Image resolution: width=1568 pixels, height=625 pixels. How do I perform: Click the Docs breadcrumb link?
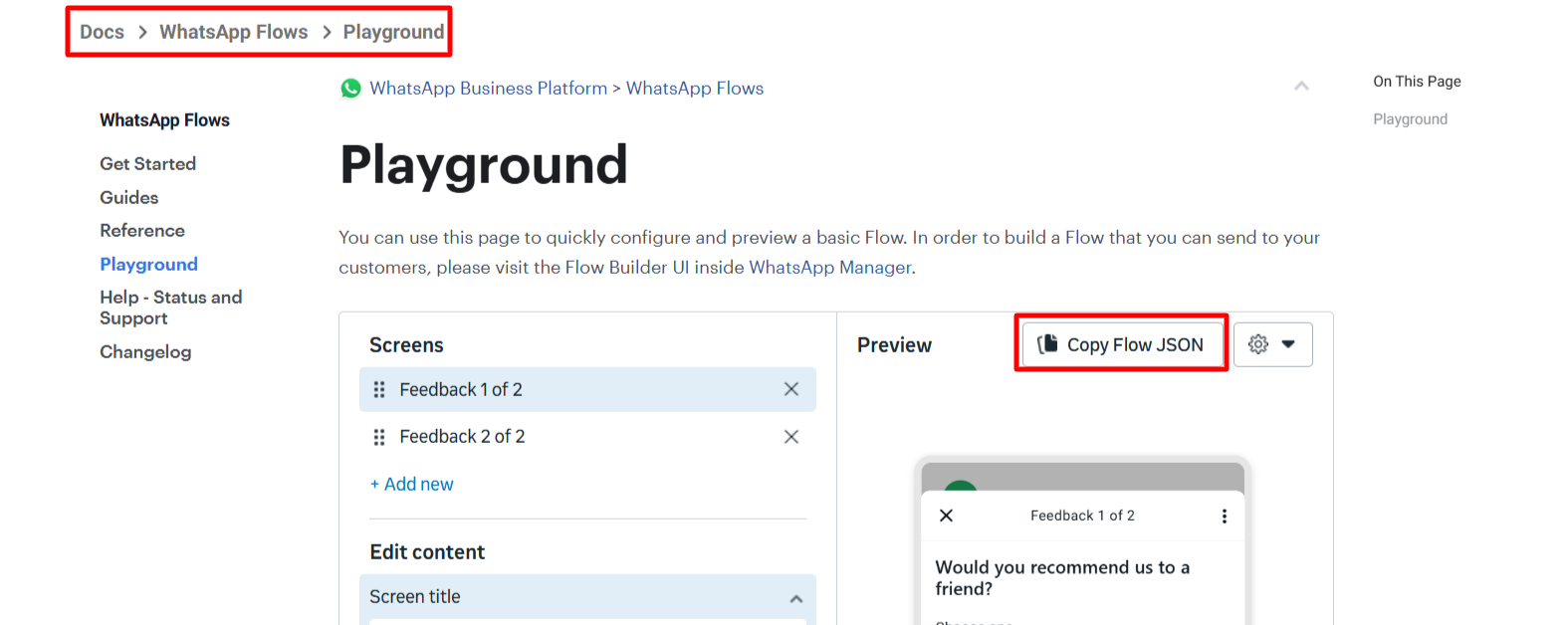102,32
